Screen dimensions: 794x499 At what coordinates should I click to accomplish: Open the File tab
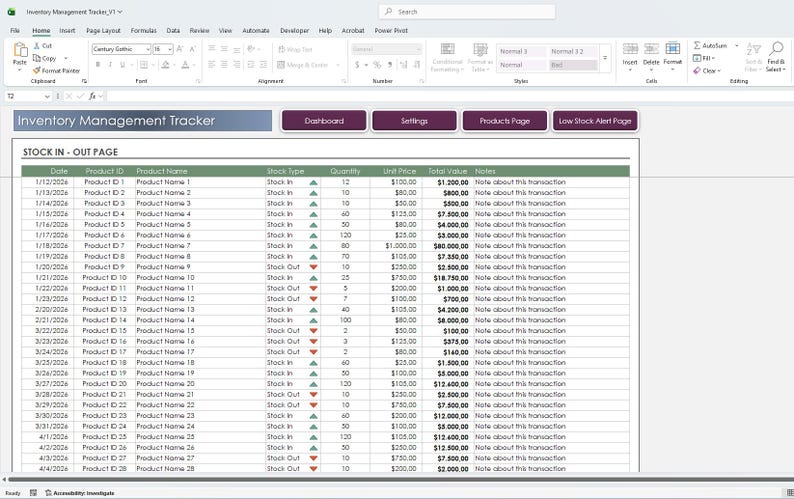[15, 30]
